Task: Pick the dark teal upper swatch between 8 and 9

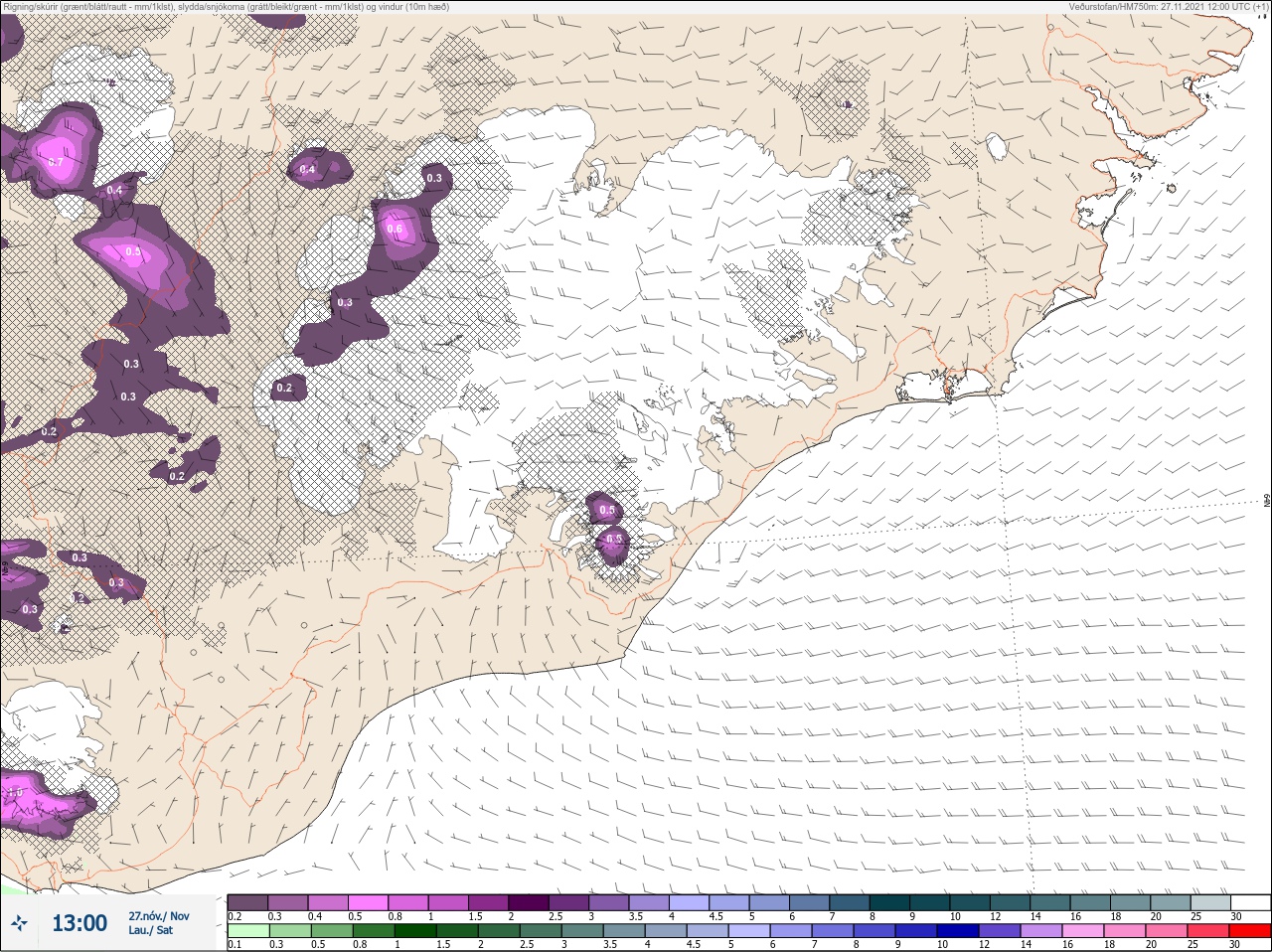Action: click(x=889, y=902)
